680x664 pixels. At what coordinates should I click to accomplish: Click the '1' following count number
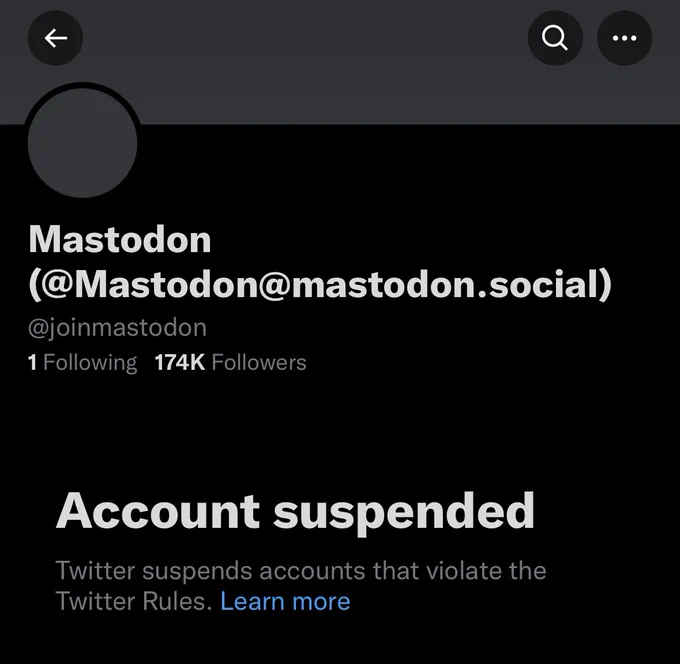click(32, 363)
